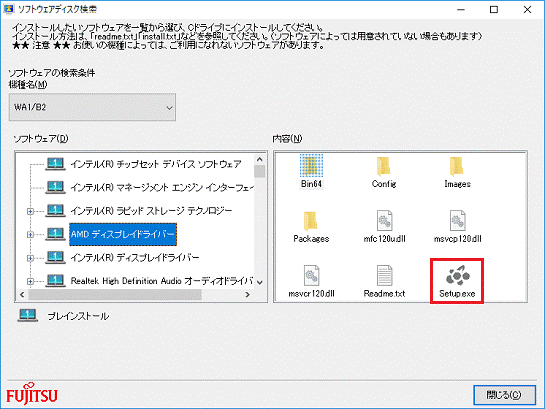Click software list scroll right arrow
The width and height of the screenshot is (545, 409).
point(247,294)
